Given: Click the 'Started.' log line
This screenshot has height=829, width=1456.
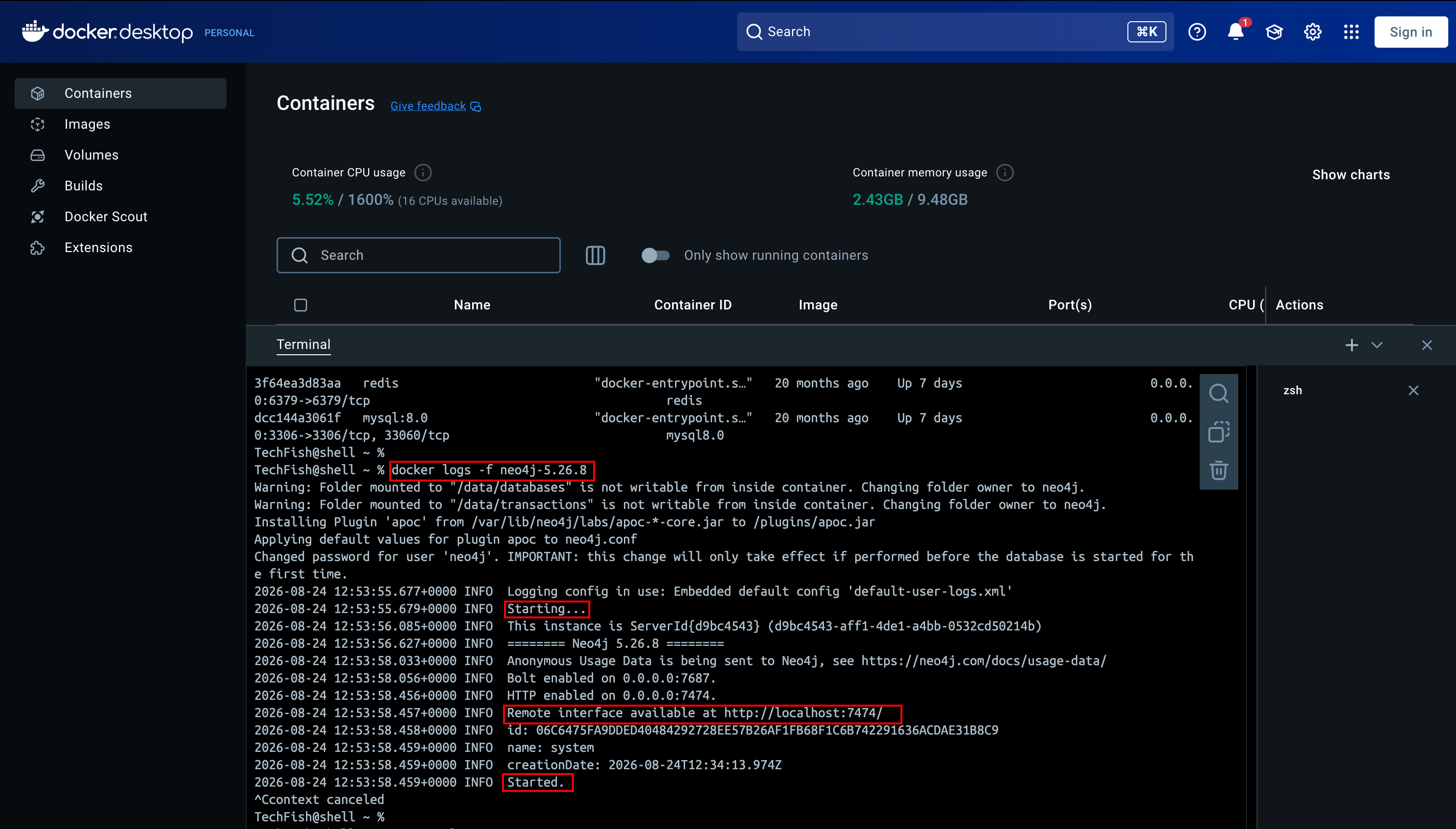Looking at the screenshot, I should (x=535, y=782).
